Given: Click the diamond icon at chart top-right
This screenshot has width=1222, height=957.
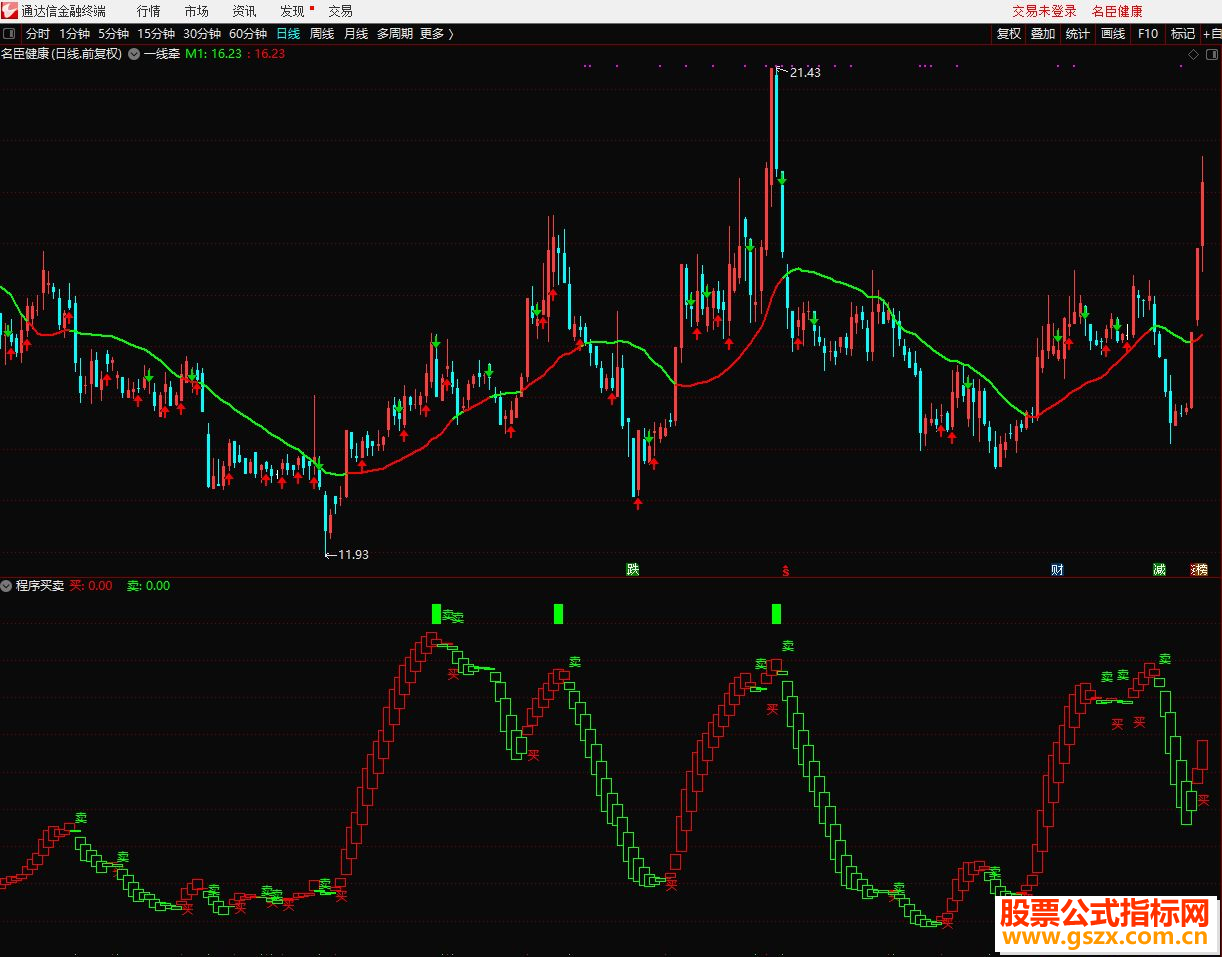Looking at the screenshot, I should coord(1192,54).
